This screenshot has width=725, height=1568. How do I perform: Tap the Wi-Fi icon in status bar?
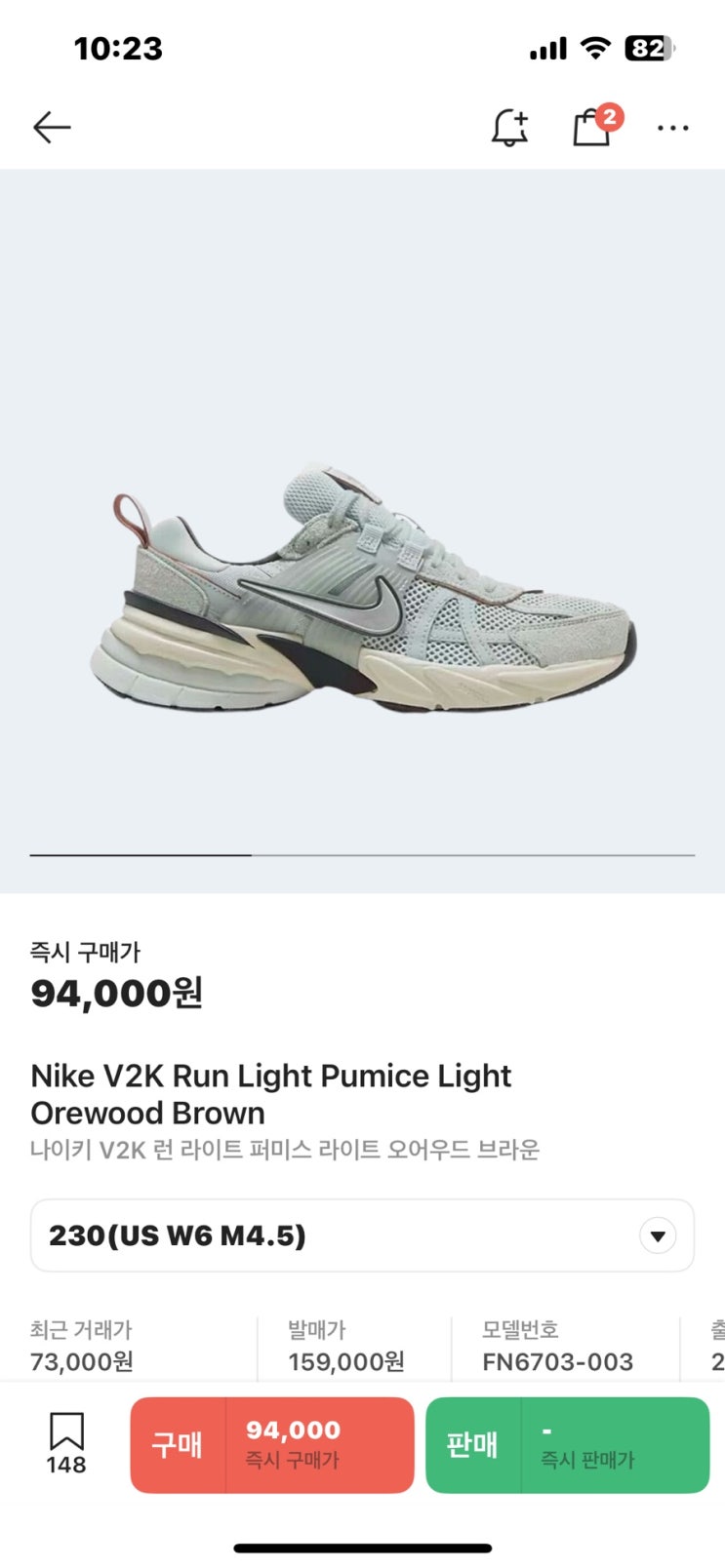[x=594, y=48]
